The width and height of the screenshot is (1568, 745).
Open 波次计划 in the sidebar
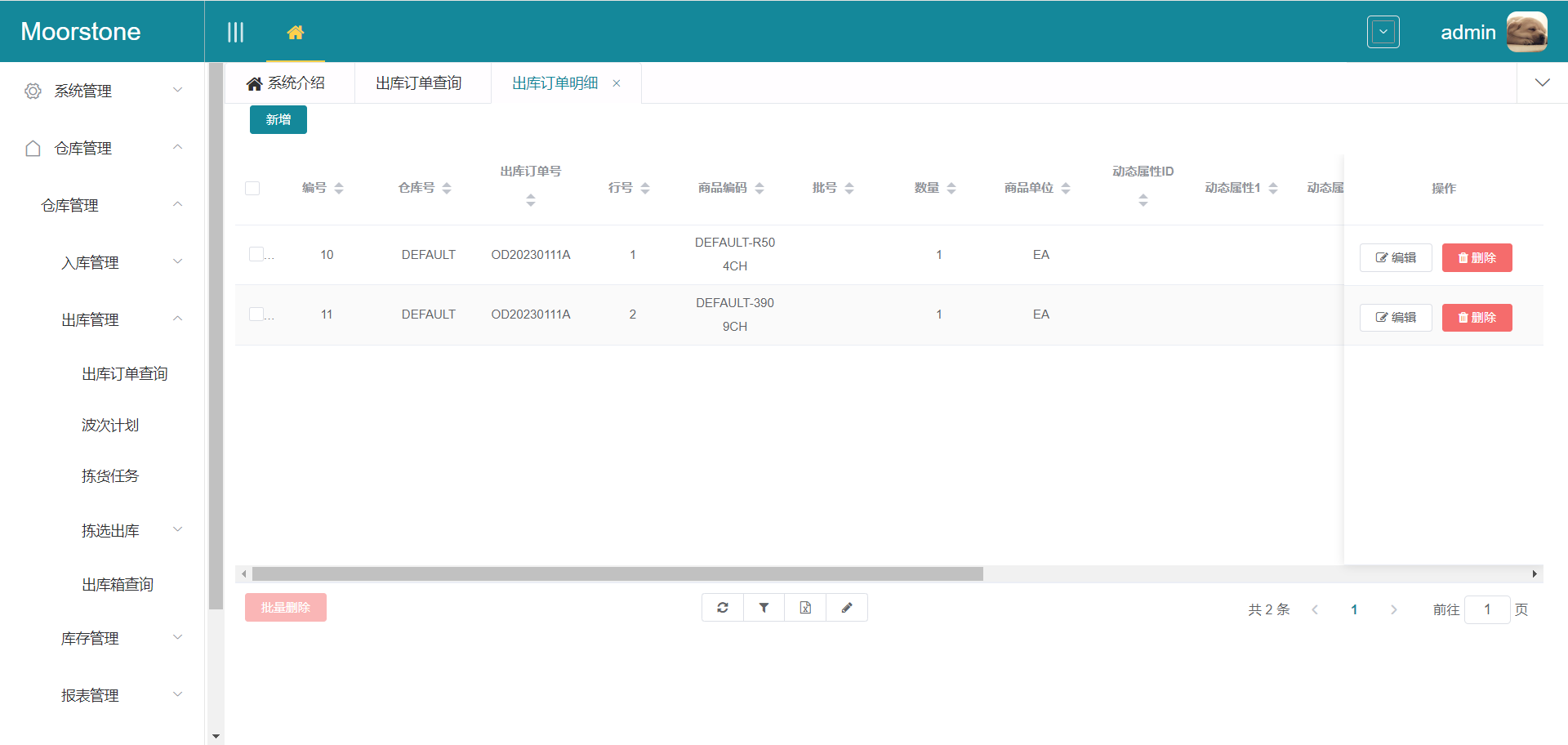tap(110, 425)
